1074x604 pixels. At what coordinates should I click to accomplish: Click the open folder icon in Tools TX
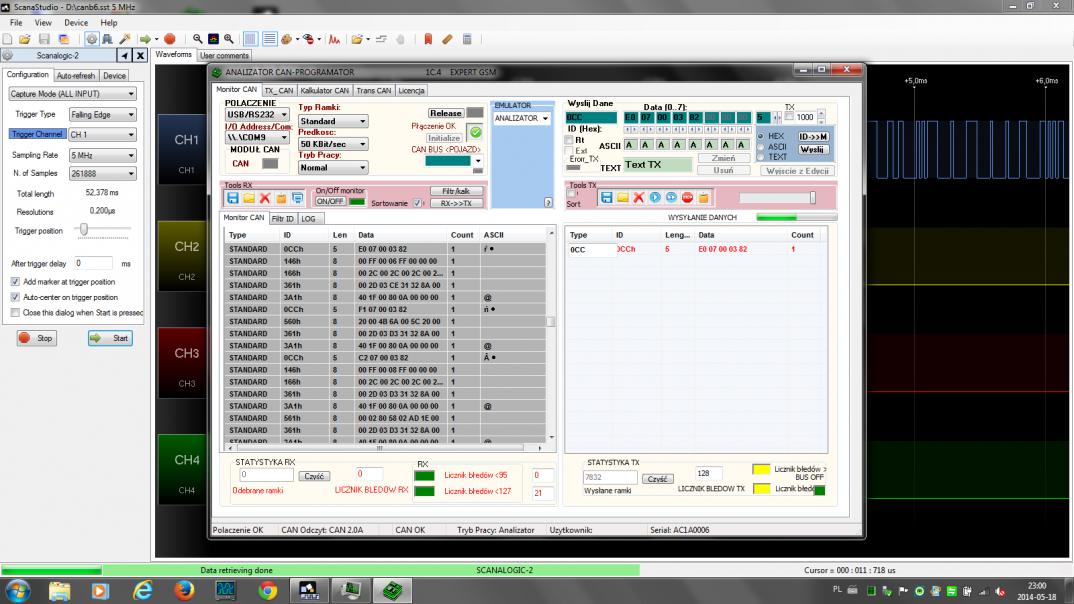(x=622, y=198)
